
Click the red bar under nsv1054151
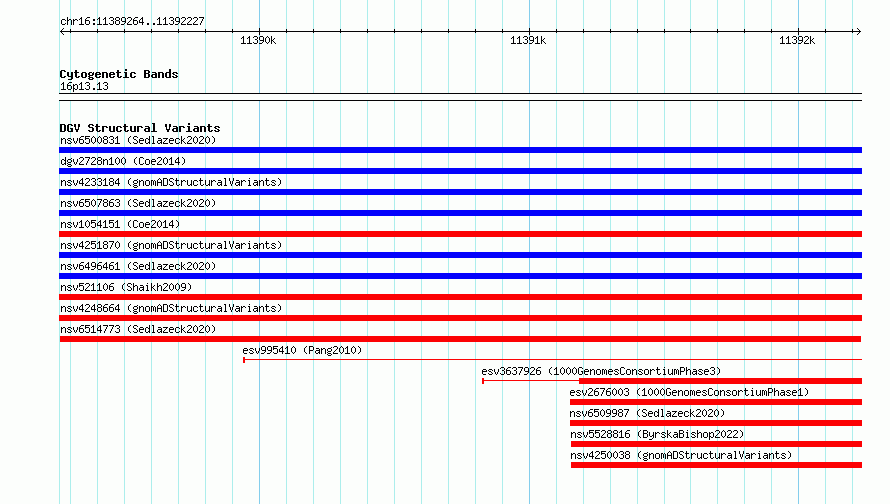point(460,234)
